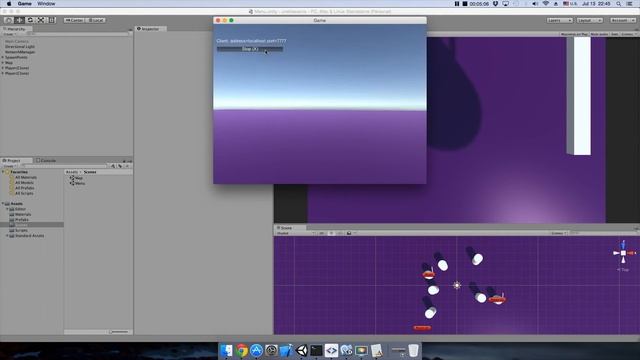Open the Scene view Gizmos dropdown
640x360 pixels.
558,233
